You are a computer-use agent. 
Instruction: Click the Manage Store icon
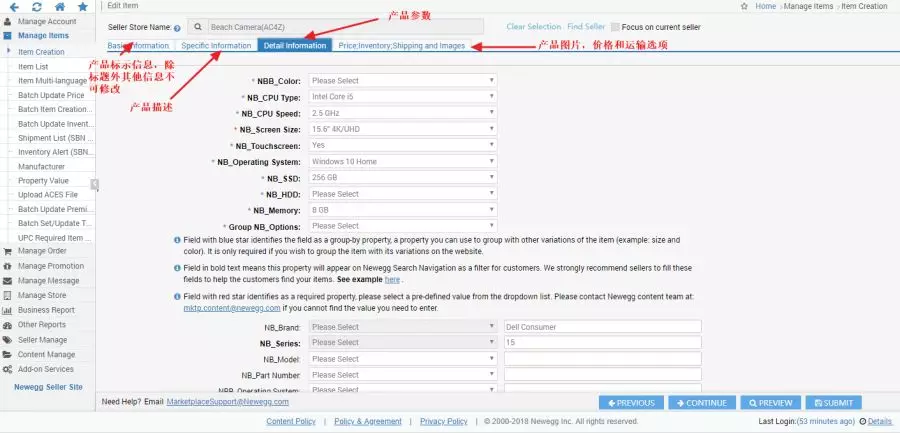[x=7, y=295]
